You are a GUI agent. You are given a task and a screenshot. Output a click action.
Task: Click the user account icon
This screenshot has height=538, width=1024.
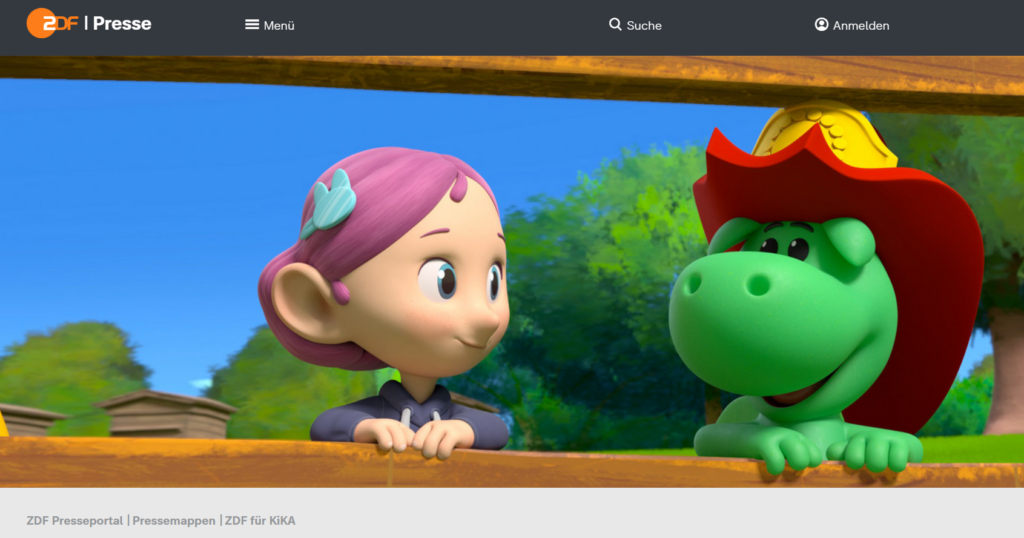(x=822, y=25)
